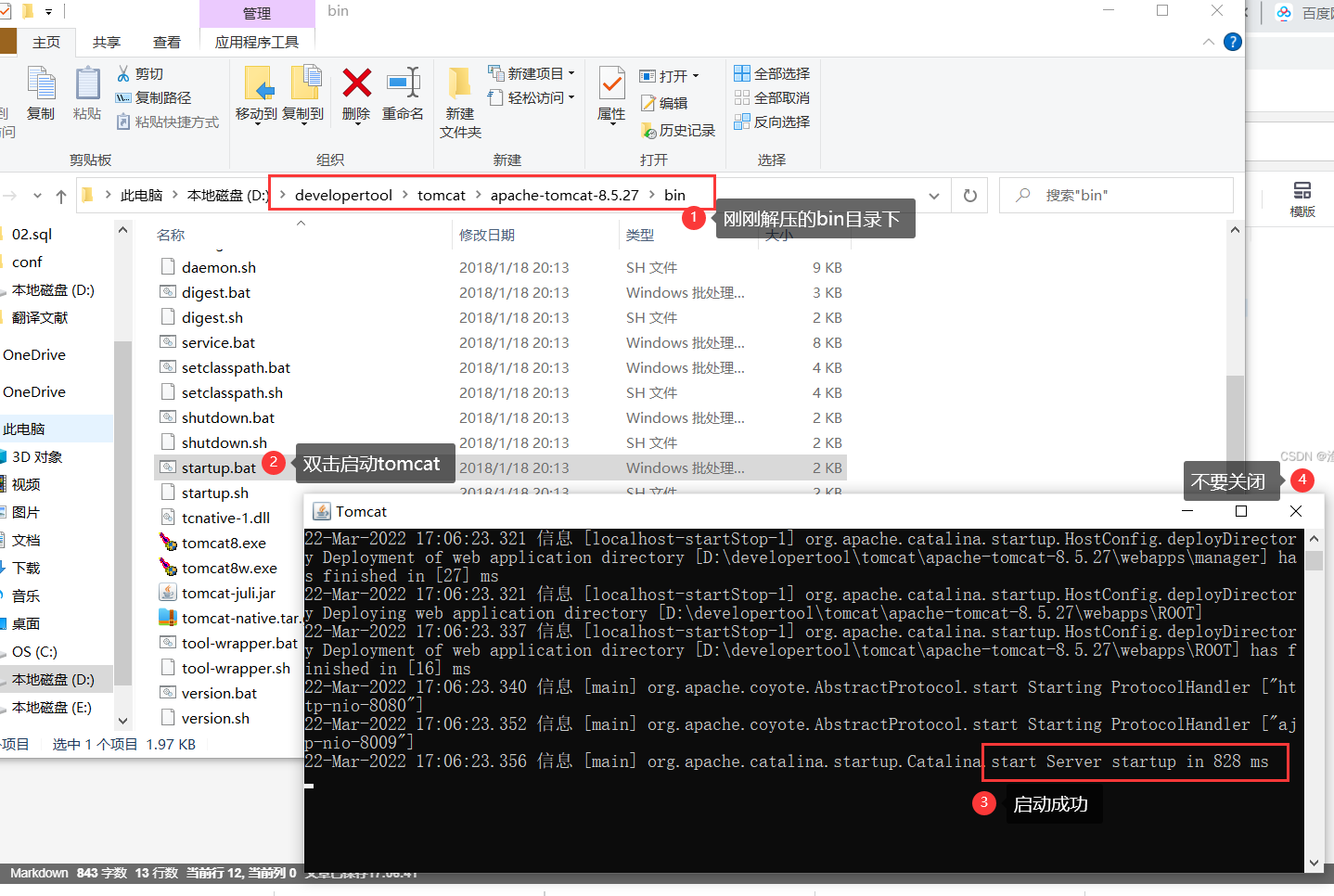The width and height of the screenshot is (1334, 896).
Task: Click Invert selection (反向选择)
Action: pos(772,122)
